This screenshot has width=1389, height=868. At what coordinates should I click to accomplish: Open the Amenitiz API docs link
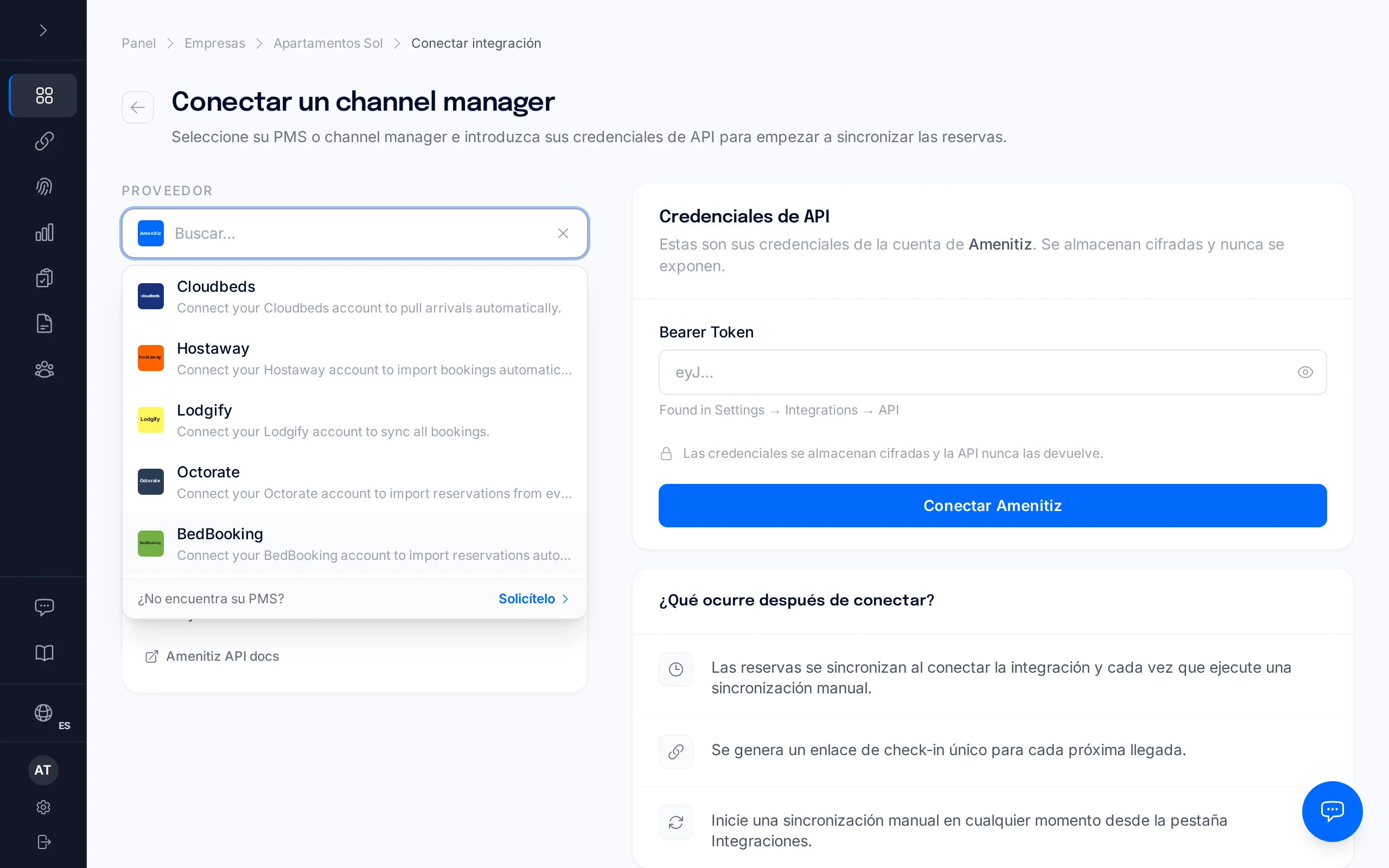pyautogui.click(x=212, y=656)
